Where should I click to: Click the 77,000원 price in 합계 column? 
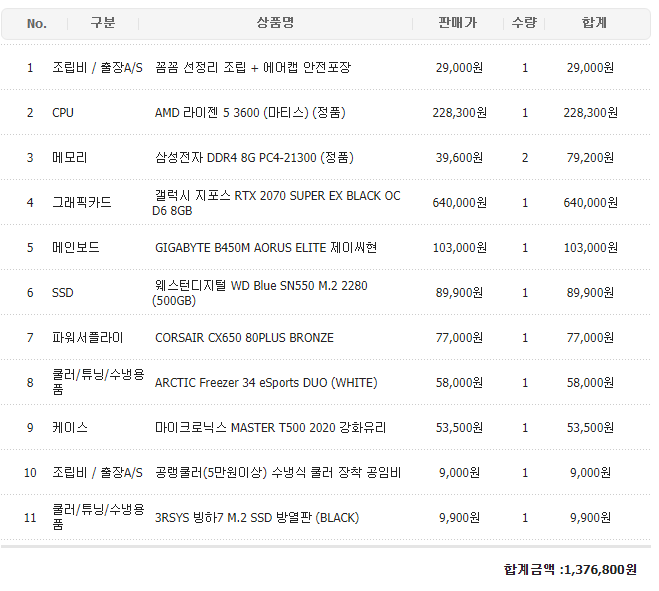coord(590,338)
